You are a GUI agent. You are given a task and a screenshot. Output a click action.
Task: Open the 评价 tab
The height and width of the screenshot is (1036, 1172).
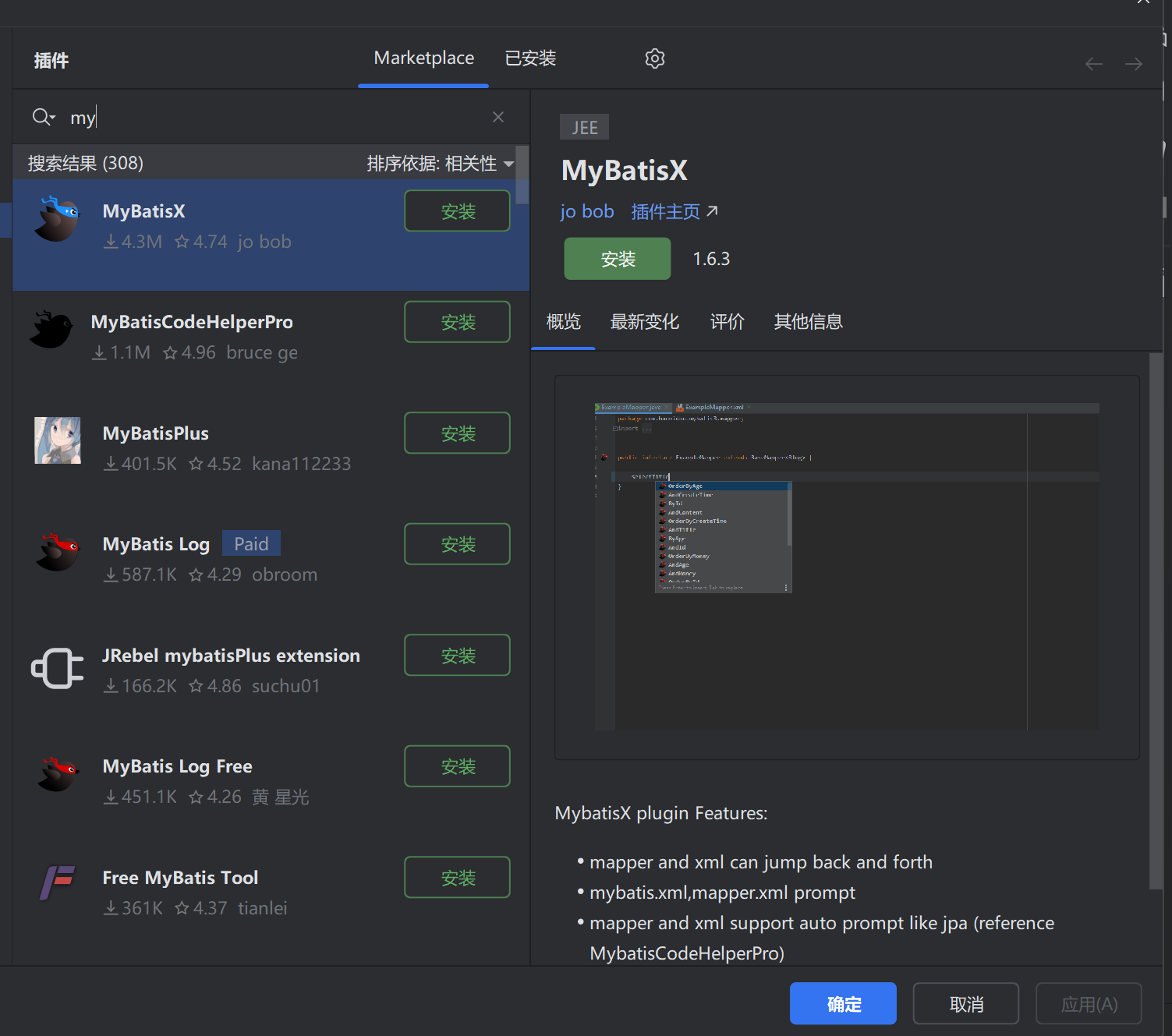[x=727, y=321]
